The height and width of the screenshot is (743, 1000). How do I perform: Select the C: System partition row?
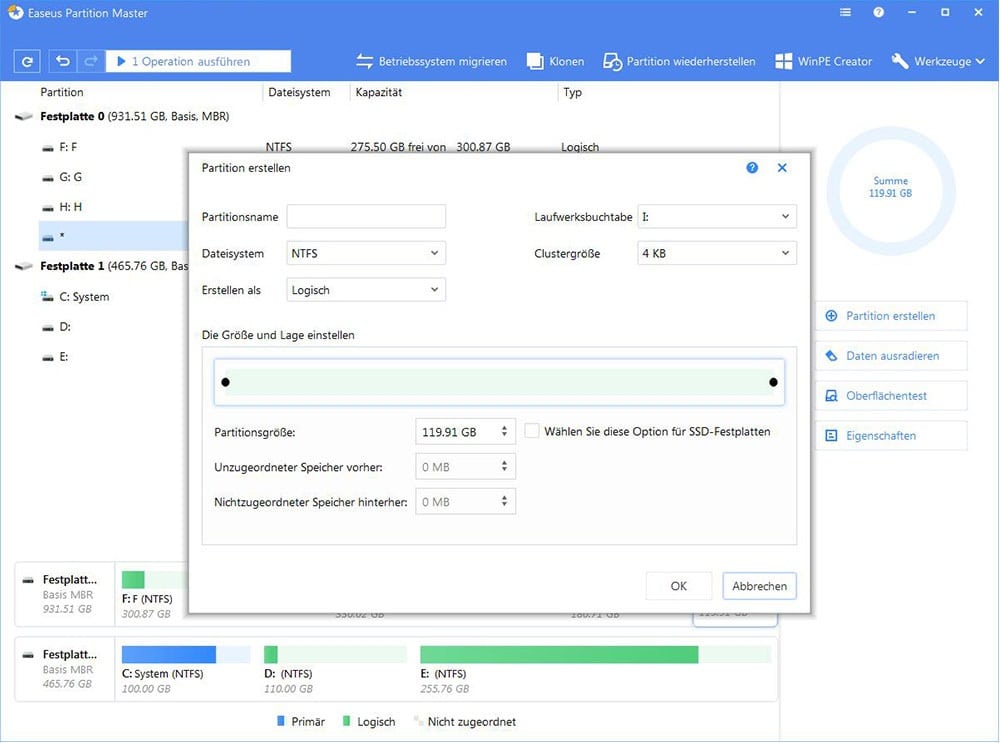[84, 297]
